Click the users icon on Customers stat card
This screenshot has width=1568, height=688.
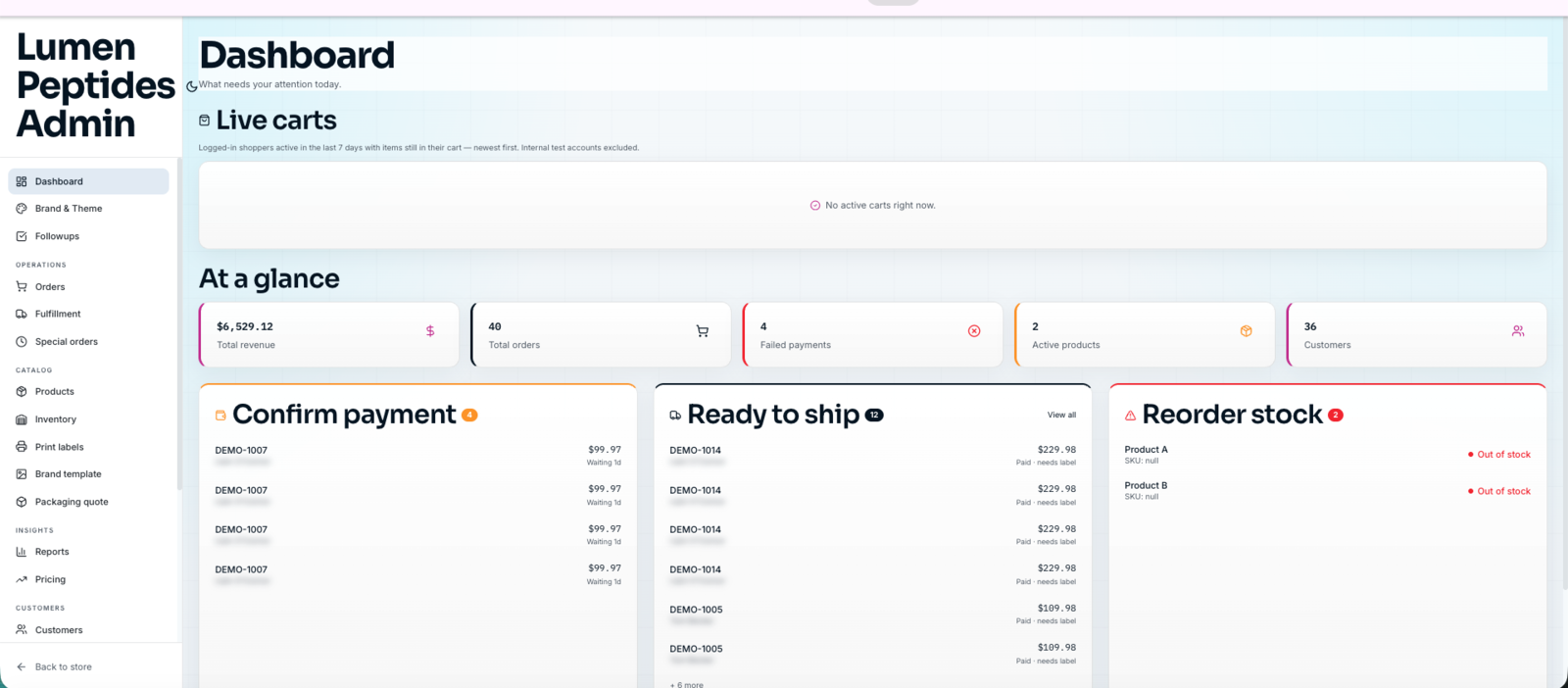1518,331
